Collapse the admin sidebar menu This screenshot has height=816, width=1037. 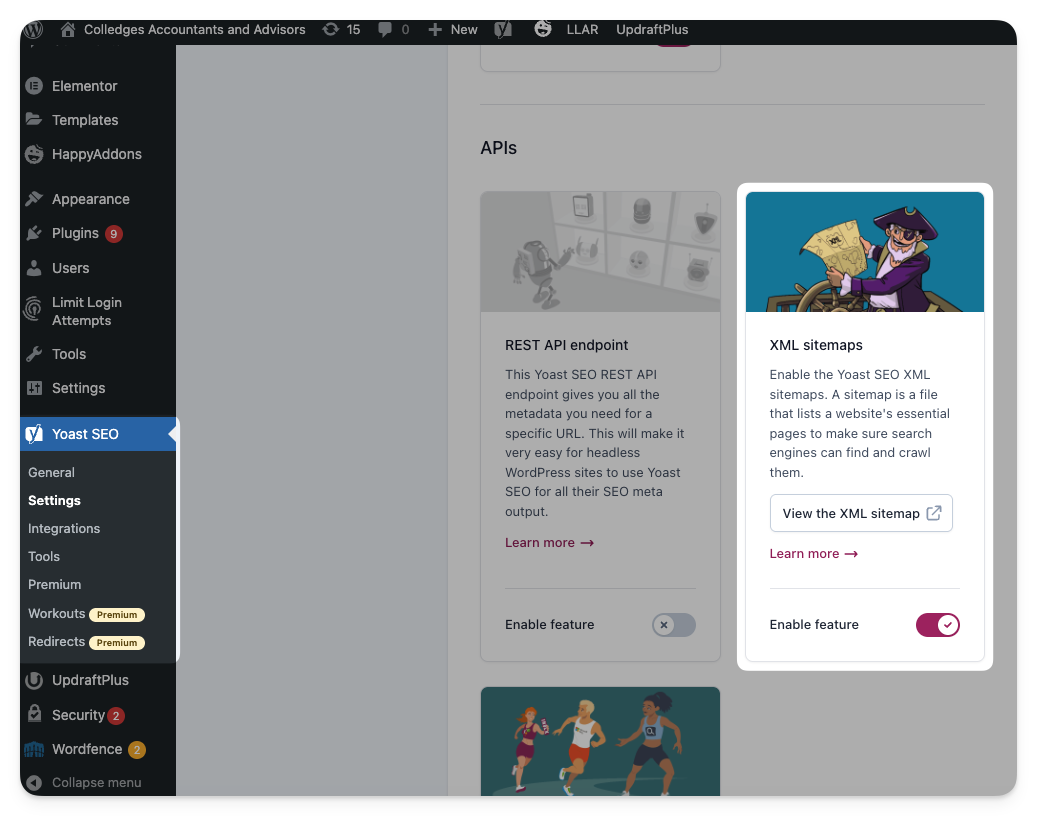(x=96, y=782)
